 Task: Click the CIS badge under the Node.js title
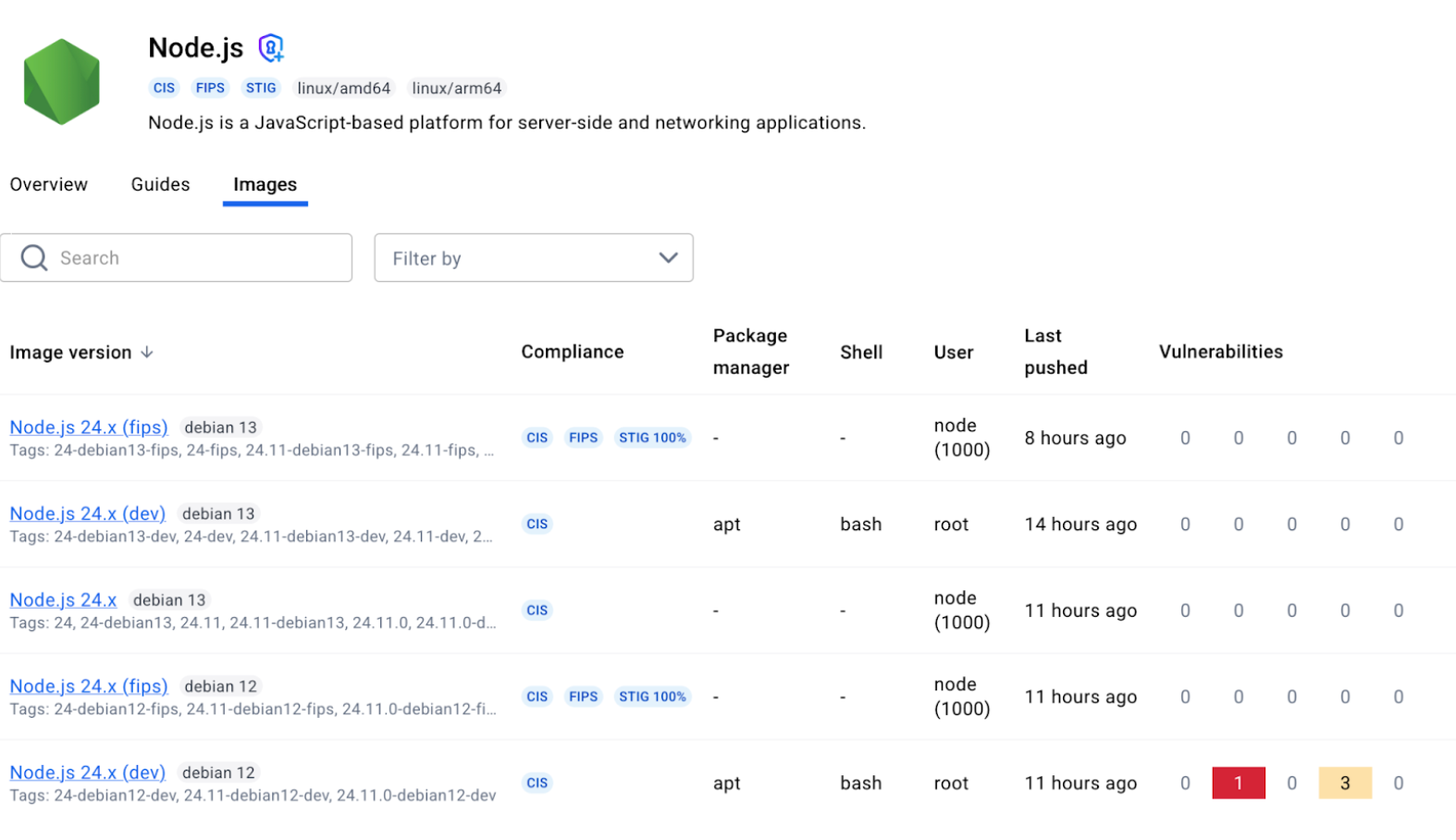(164, 88)
